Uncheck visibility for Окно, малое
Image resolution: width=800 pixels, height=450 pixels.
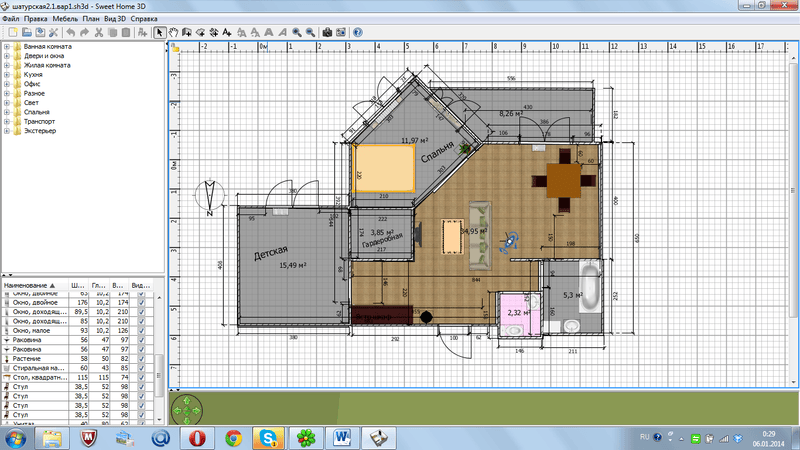pos(141,330)
